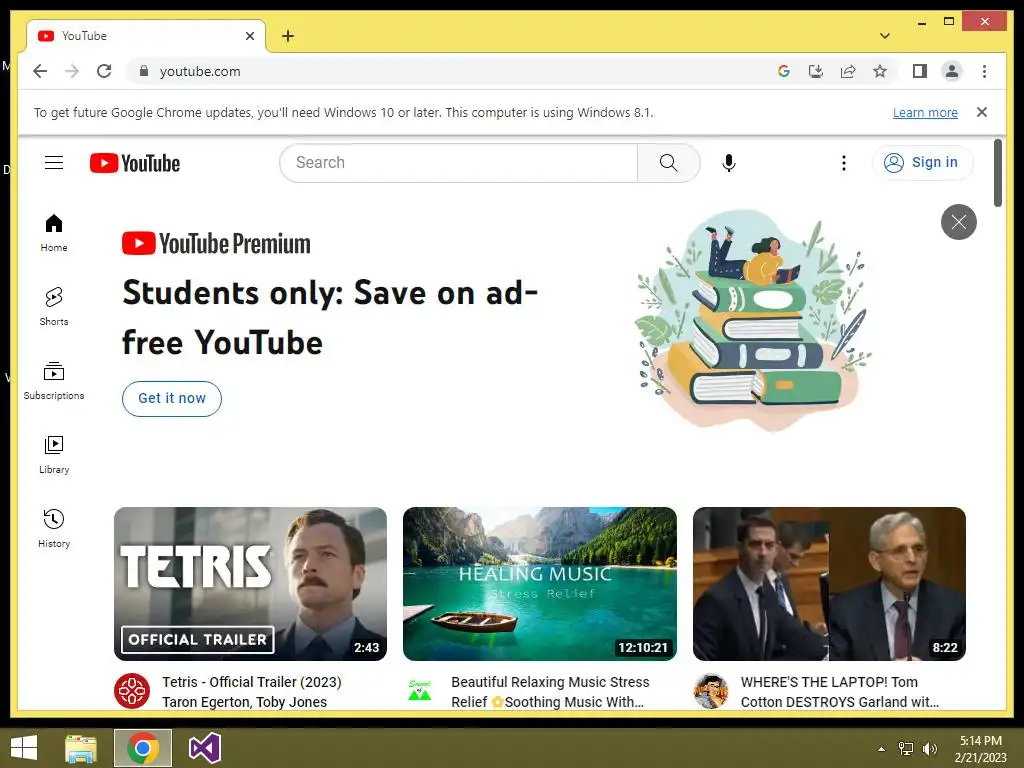Viewport: 1024px width, 768px height.
Task: Open a new browser tab
Action: pyautogui.click(x=288, y=36)
